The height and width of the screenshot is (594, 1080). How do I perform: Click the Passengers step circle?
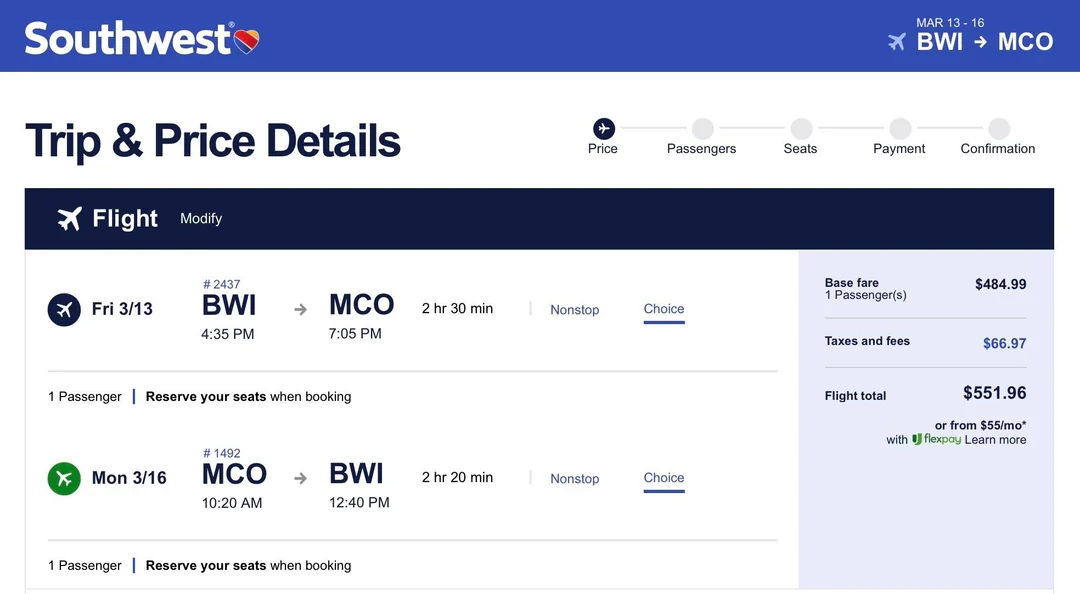click(x=702, y=128)
